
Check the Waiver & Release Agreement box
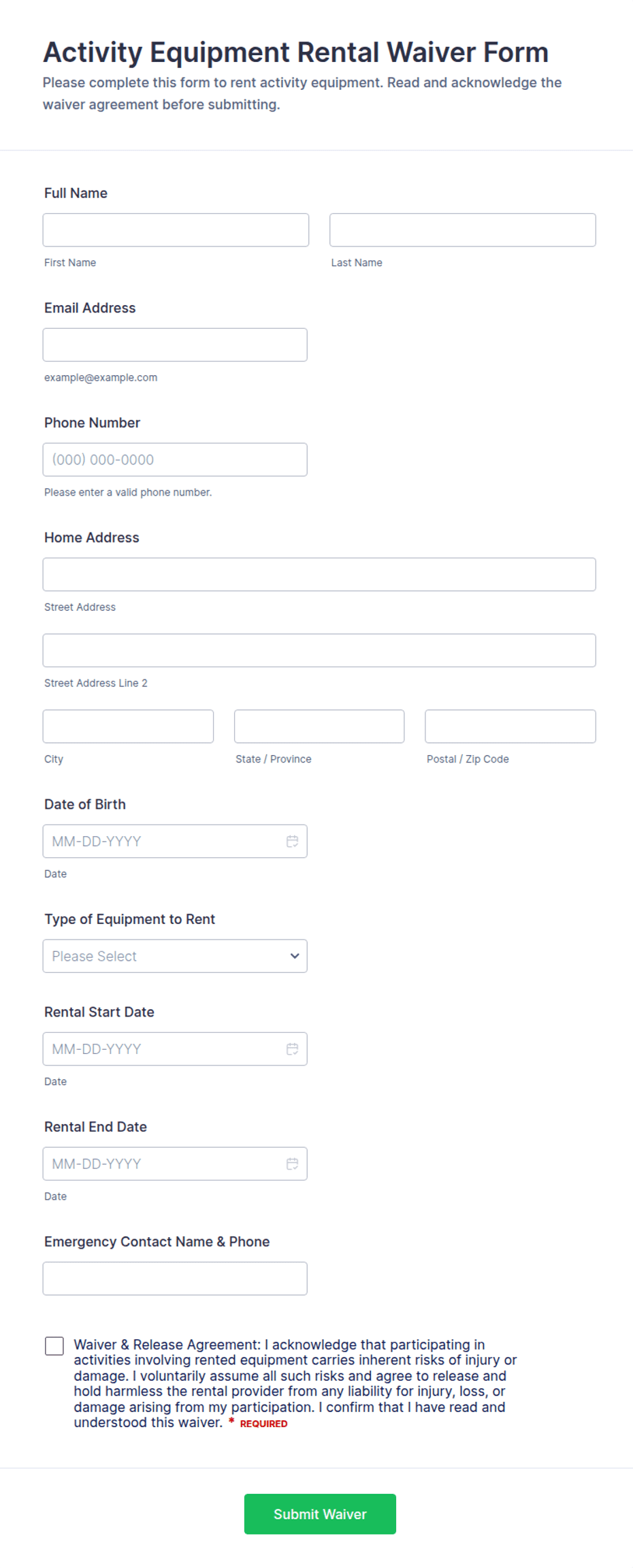(x=54, y=1346)
